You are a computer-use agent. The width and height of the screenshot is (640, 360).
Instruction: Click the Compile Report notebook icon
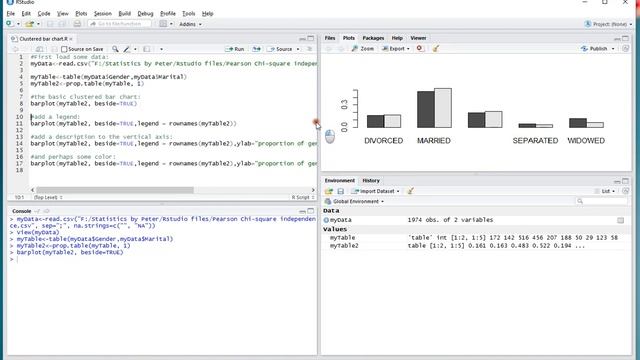(x=147, y=49)
